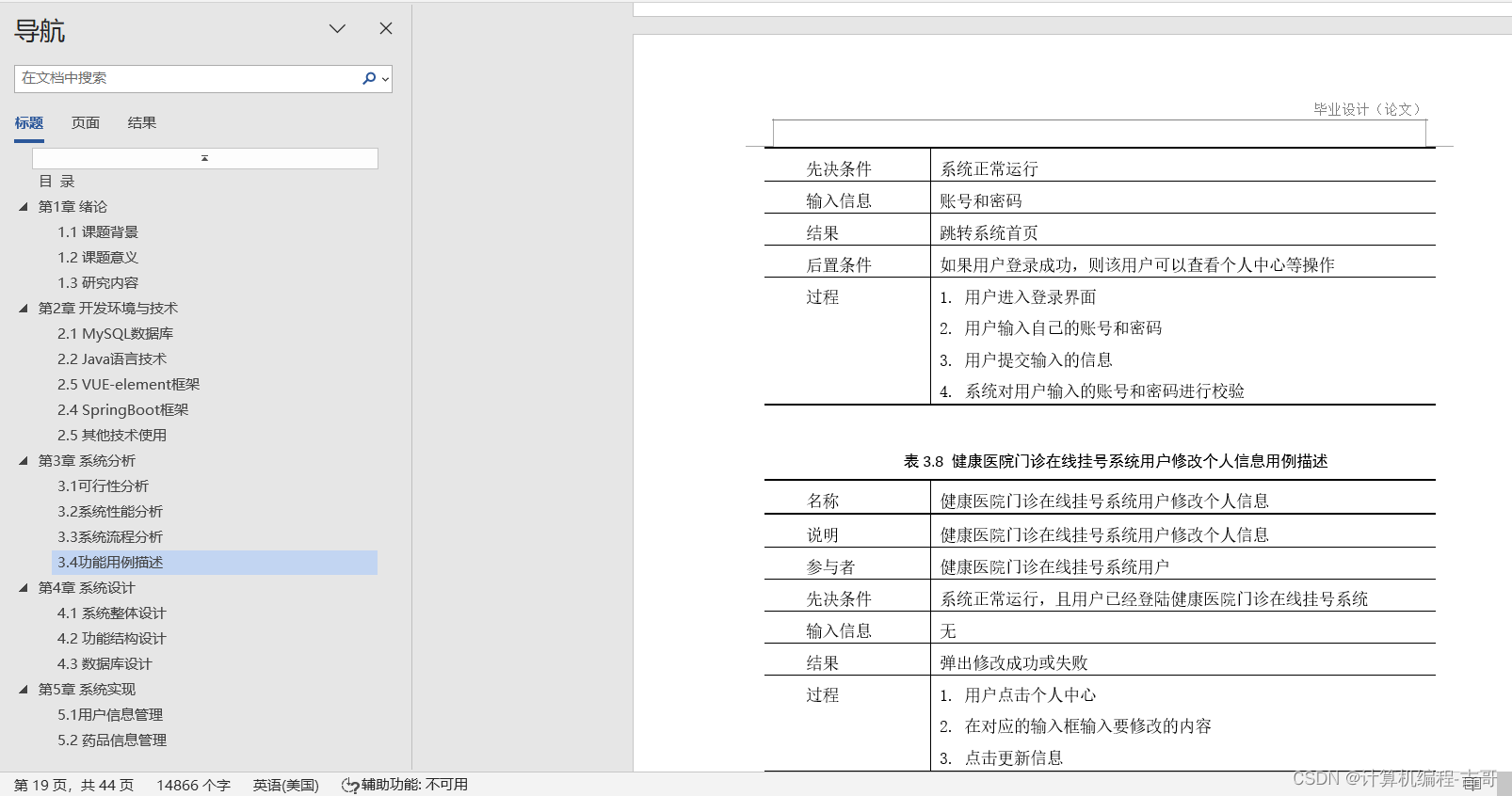Open heading 2.2 Java语言技术
The image size is (1512, 796).
click(112, 359)
